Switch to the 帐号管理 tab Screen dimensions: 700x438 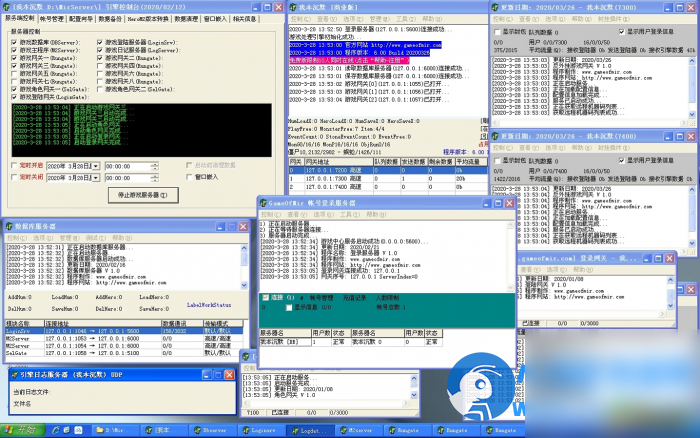[51, 18]
